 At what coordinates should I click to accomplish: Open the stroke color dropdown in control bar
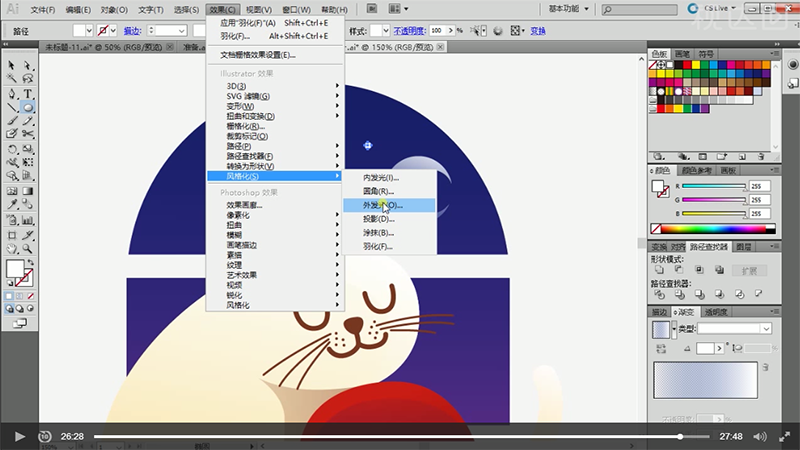click(113, 31)
